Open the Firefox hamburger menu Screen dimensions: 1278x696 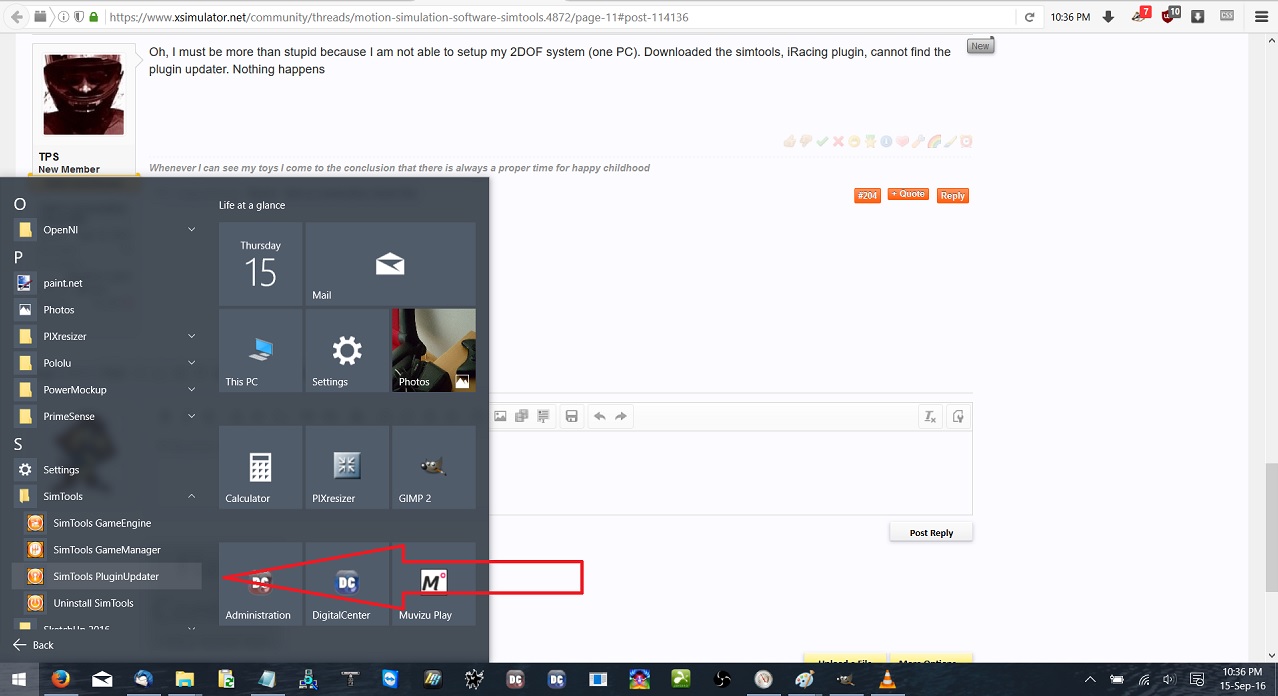1261,17
